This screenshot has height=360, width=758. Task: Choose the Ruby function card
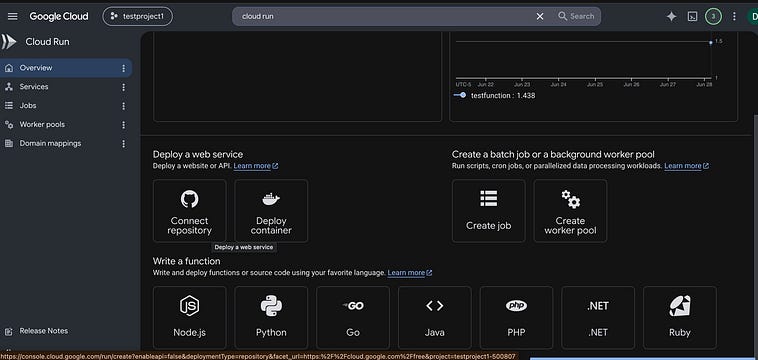(x=680, y=317)
